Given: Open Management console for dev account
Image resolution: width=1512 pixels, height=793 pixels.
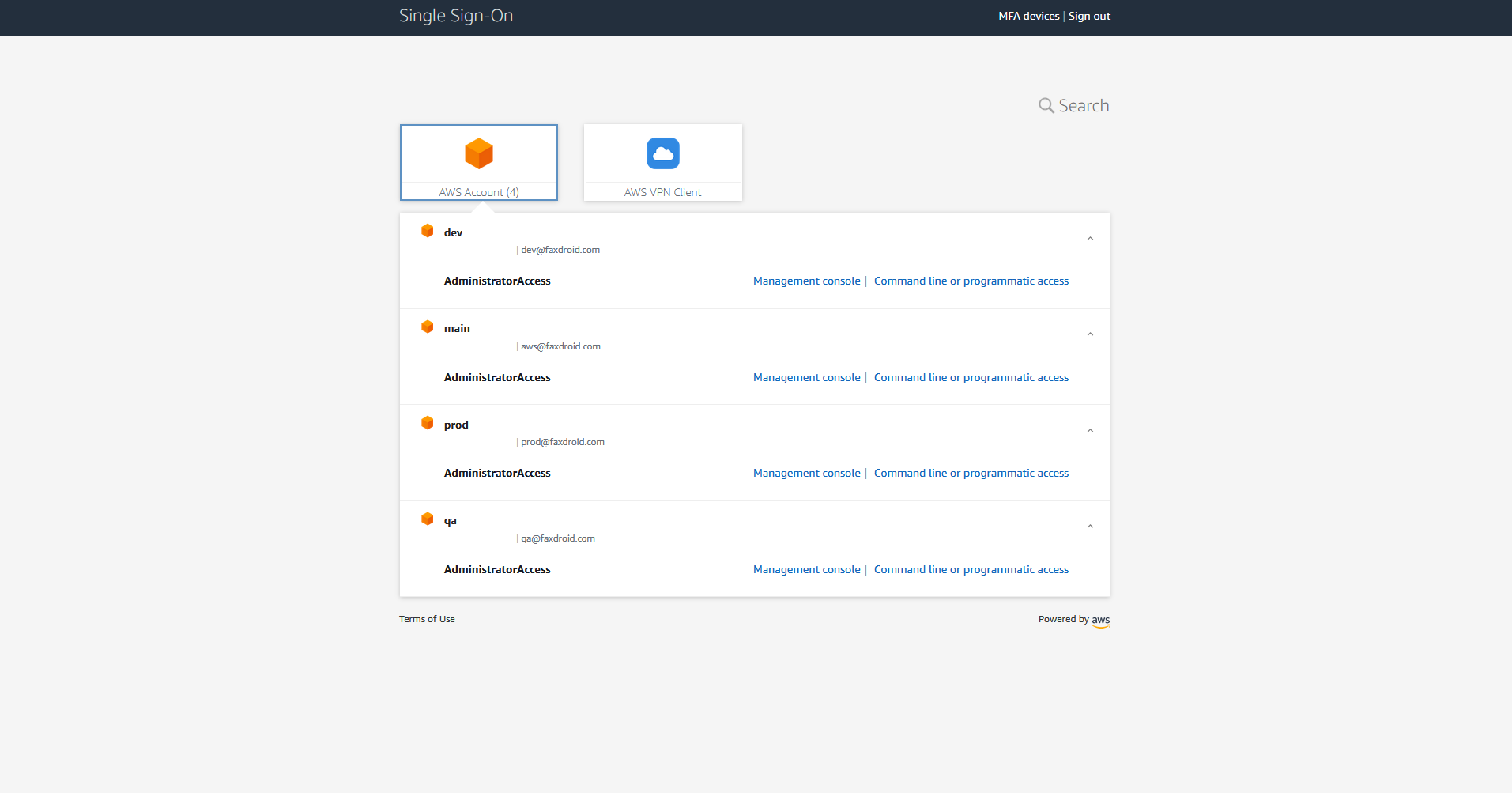Looking at the screenshot, I should pos(807,281).
